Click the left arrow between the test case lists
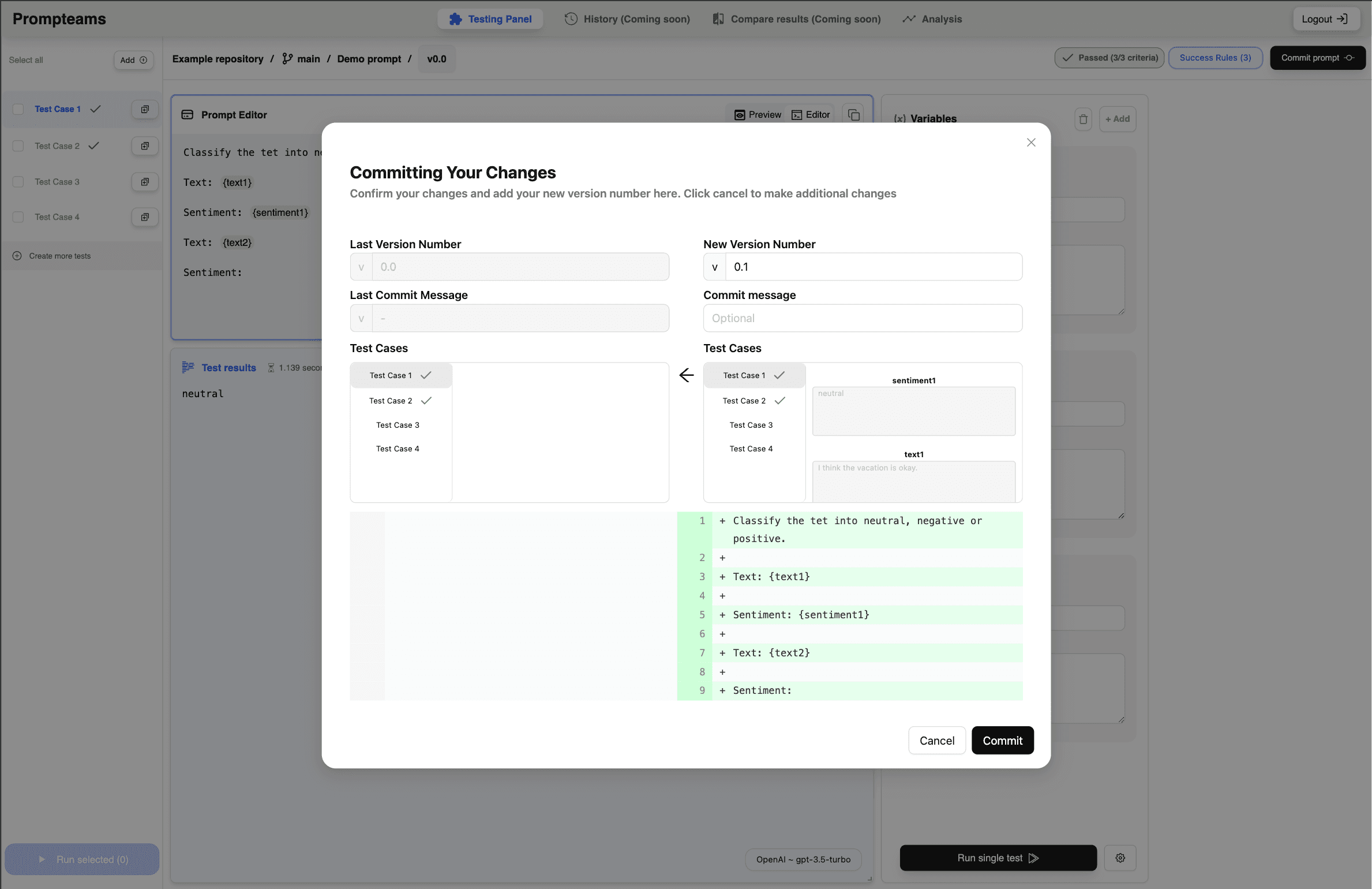 tap(686, 375)
